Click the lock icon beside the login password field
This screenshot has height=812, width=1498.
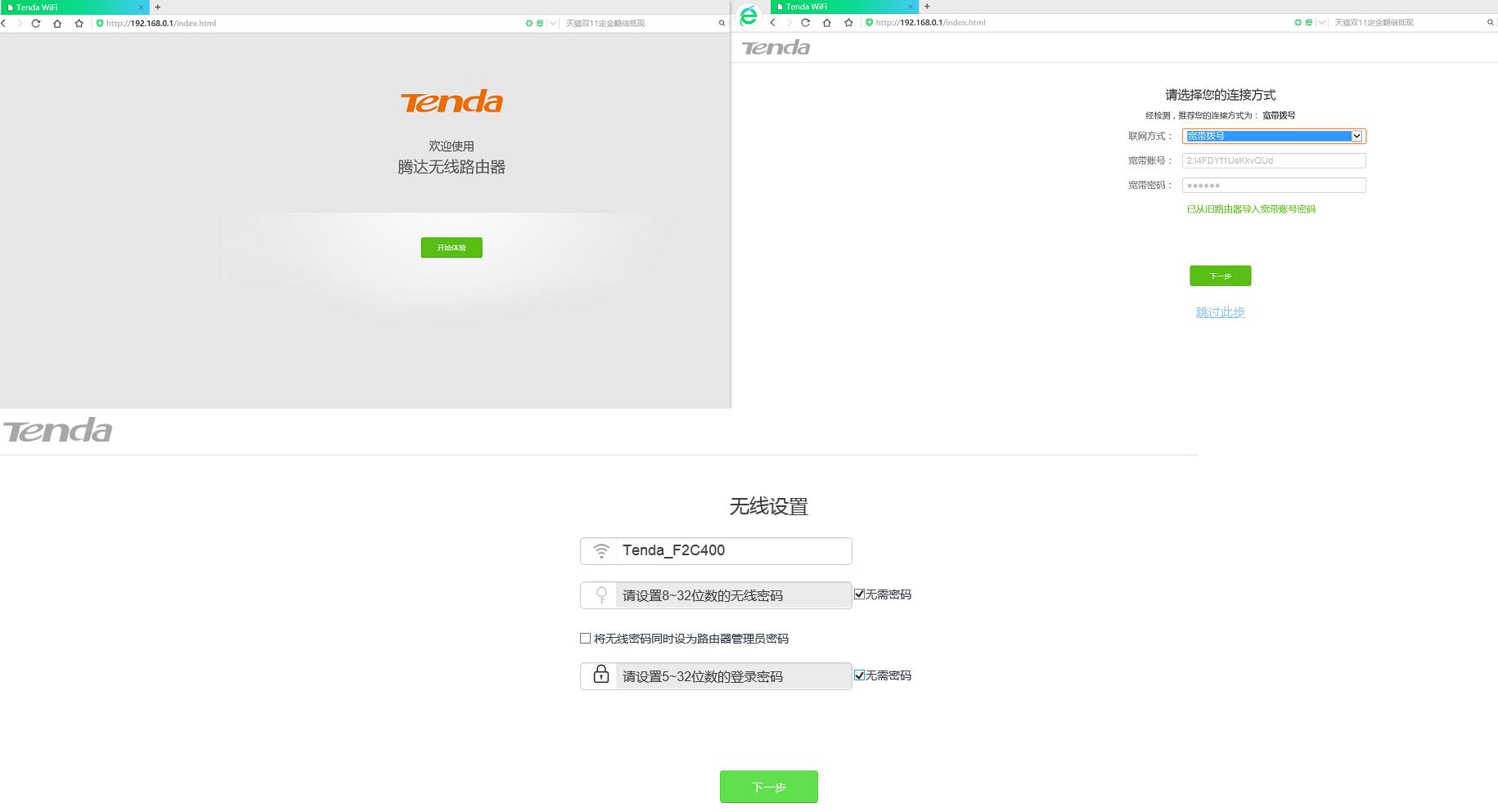coord(601,675)
